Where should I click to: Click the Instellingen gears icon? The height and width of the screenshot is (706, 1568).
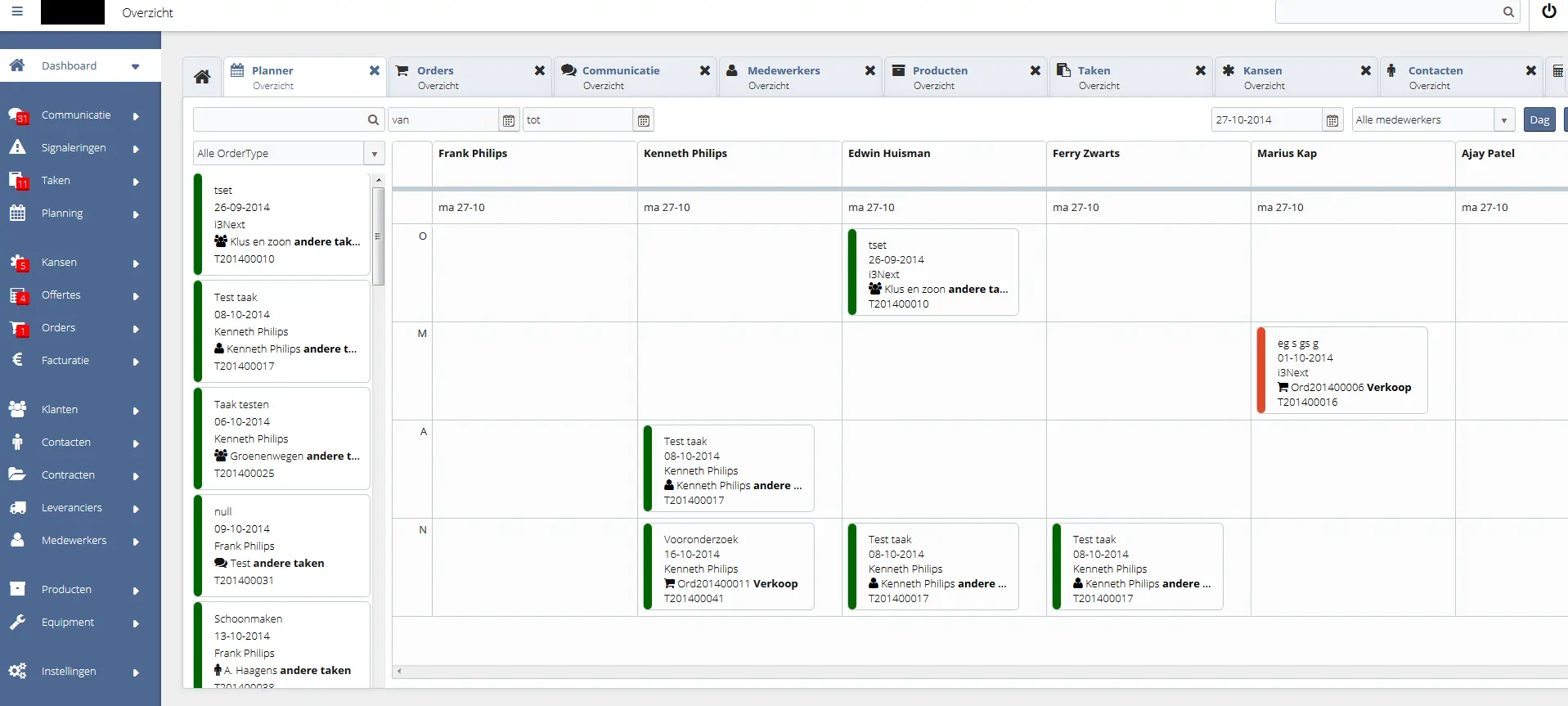(x=17, y=671)
